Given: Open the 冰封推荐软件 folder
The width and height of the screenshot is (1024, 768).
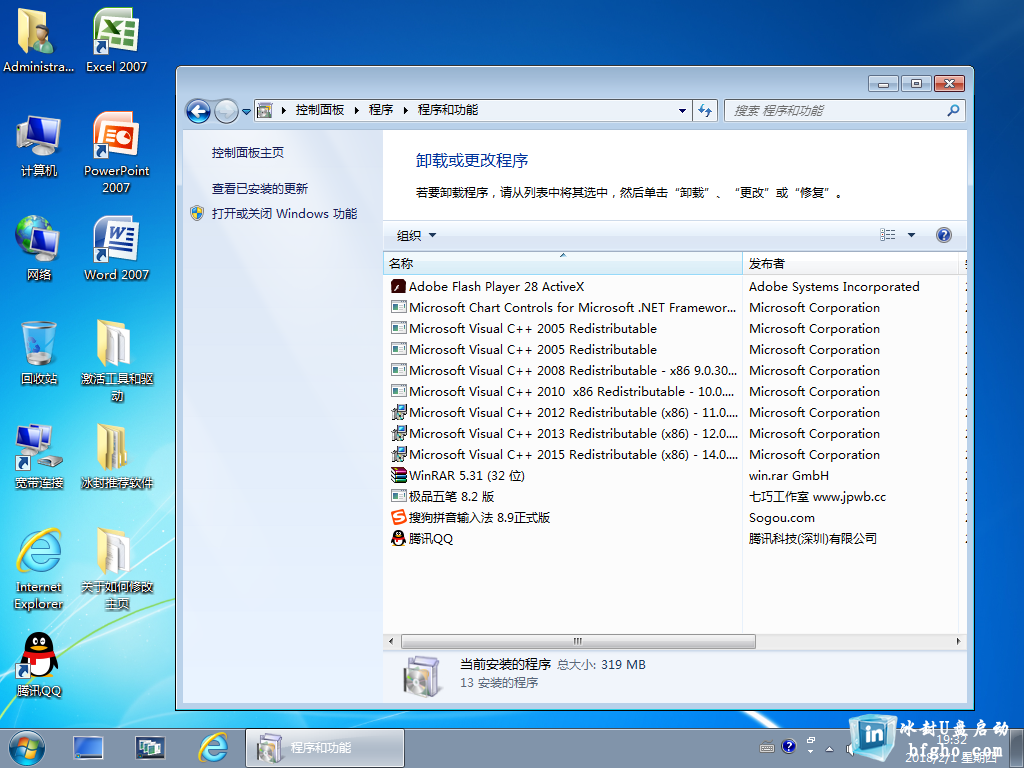Looking at the screenshot, I should [116, 456].
